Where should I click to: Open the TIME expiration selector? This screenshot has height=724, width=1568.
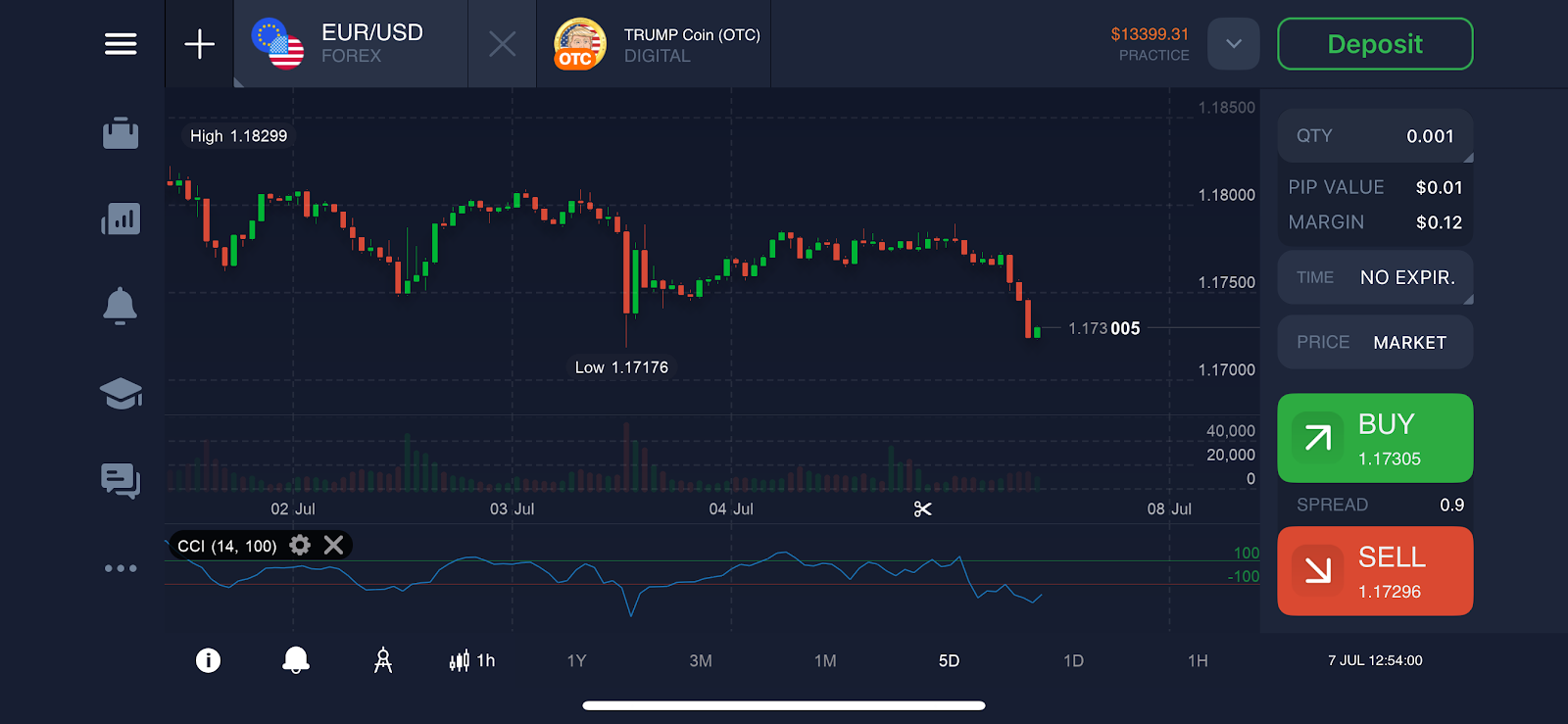(x=1375, y=278)
